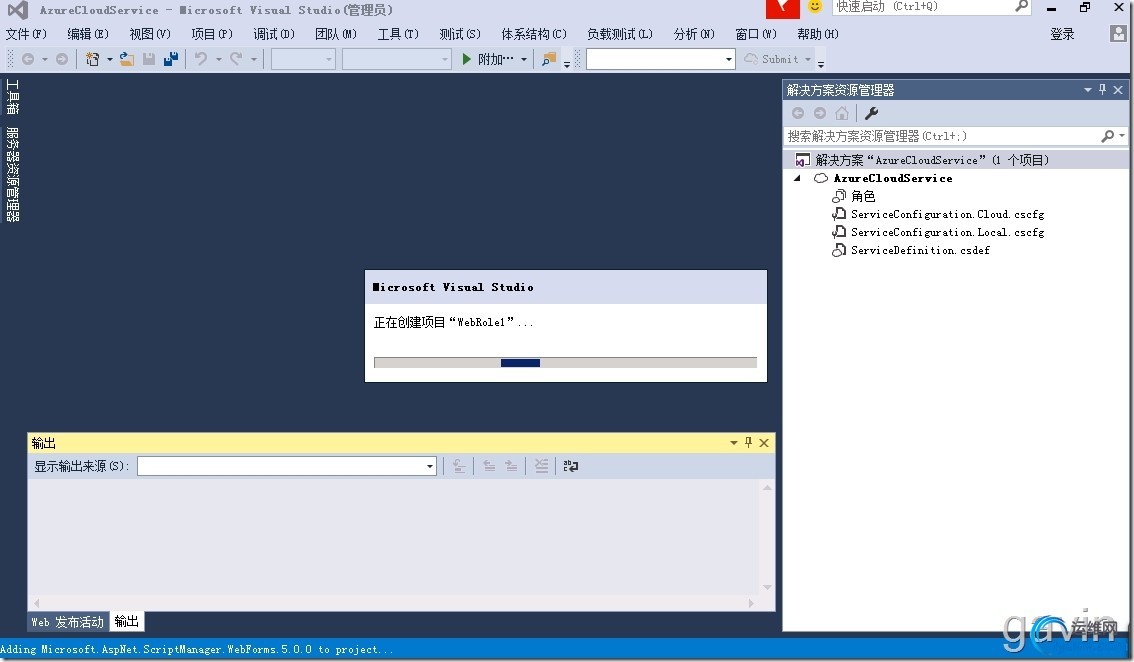Open the Analyze menu
Image resolution: width=1134 pixels, height=662 pixels.
(x=694, y=34)
